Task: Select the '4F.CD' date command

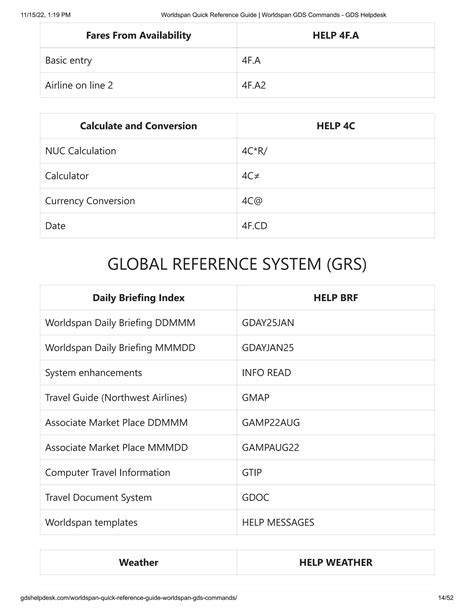Action: point(255,226)
